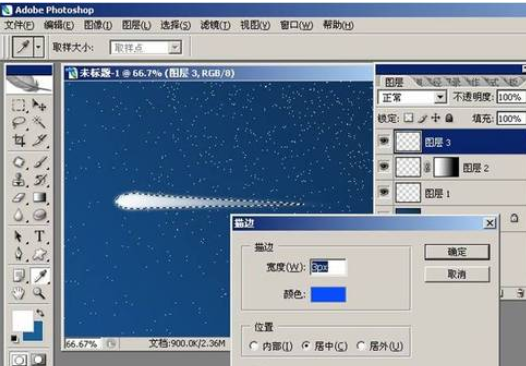Open the 图层(L) menu
The width and height of the screenshot is (526, 366).
point(137,25)
